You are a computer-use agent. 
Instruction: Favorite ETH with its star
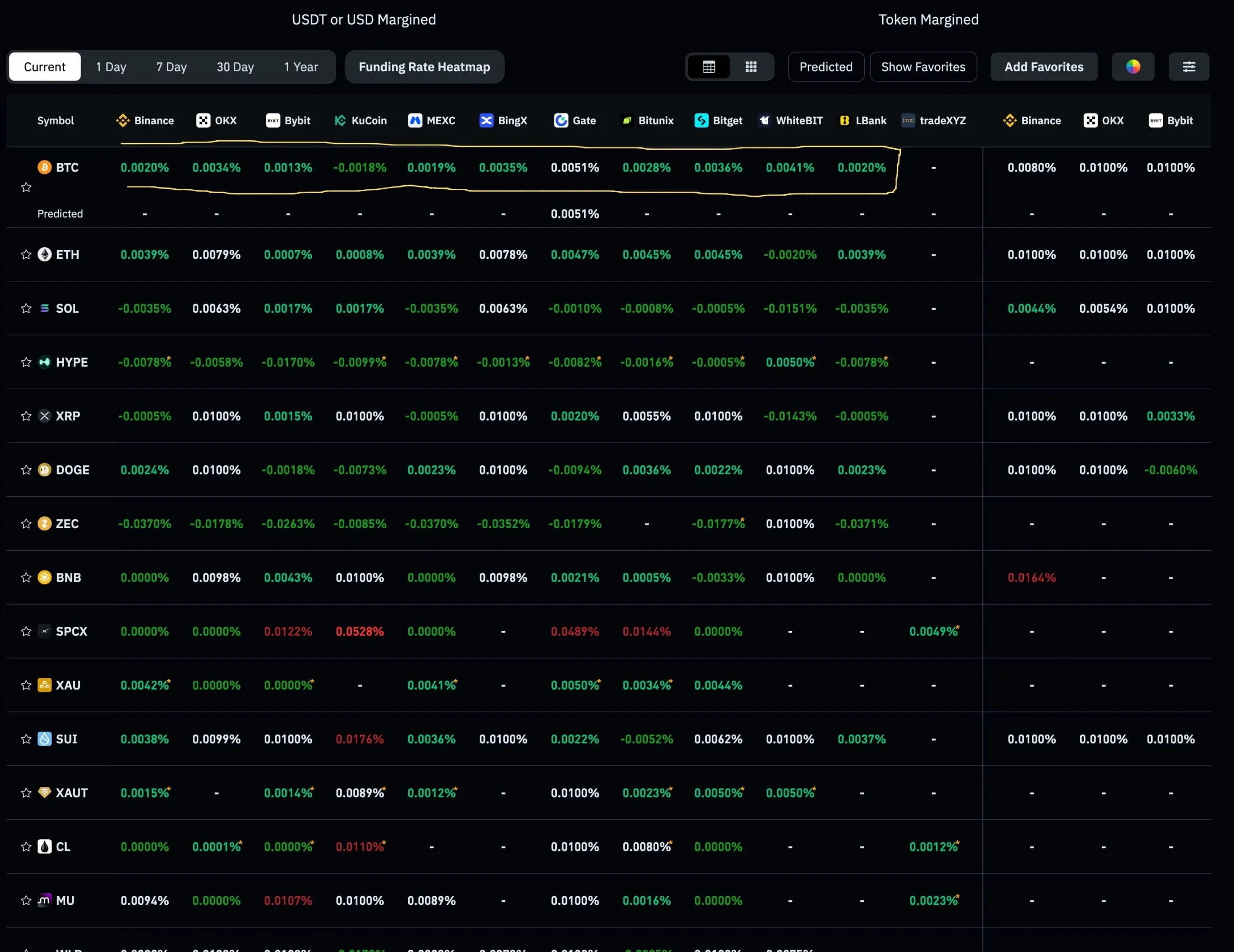click(x=26, y=255)
